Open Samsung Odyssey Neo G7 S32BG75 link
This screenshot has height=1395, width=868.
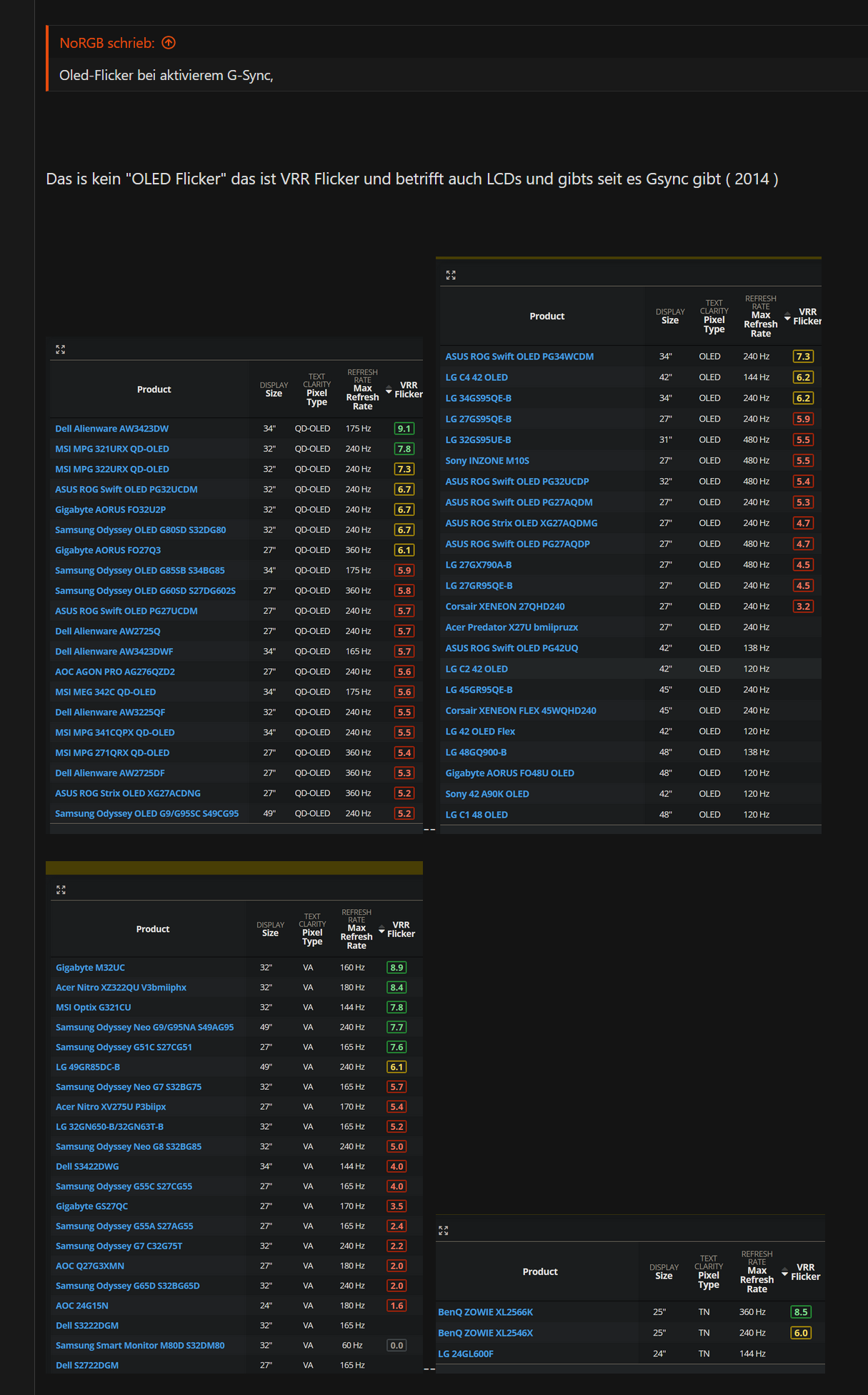coord(129,1087)
